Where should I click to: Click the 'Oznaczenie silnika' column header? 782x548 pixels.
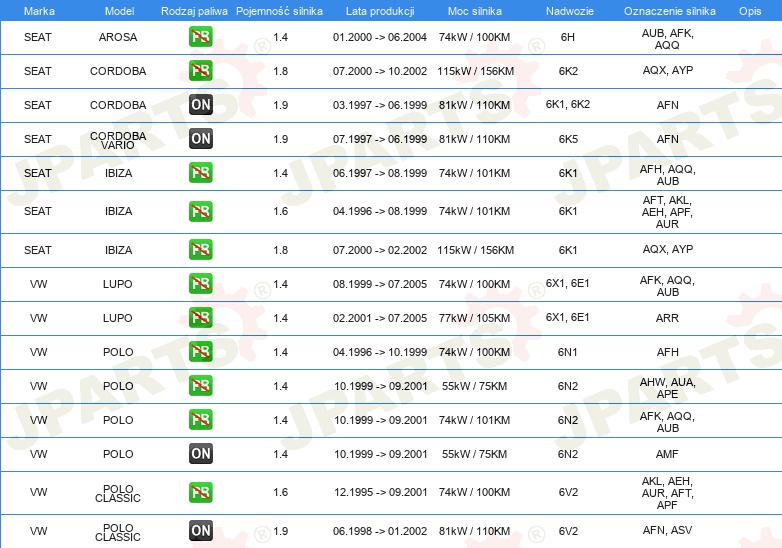click(669, 11)
